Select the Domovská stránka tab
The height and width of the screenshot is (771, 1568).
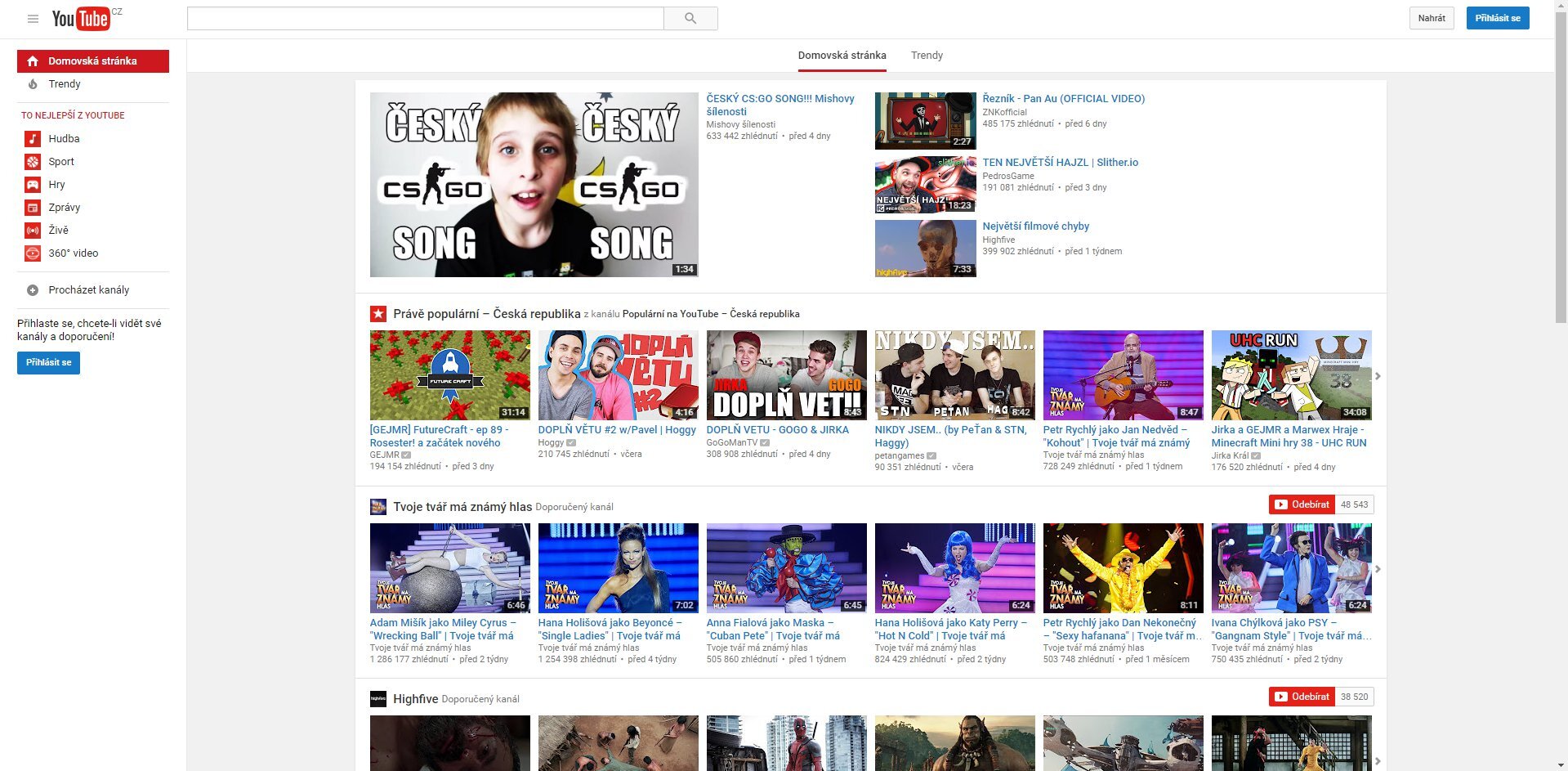[842, 55]
